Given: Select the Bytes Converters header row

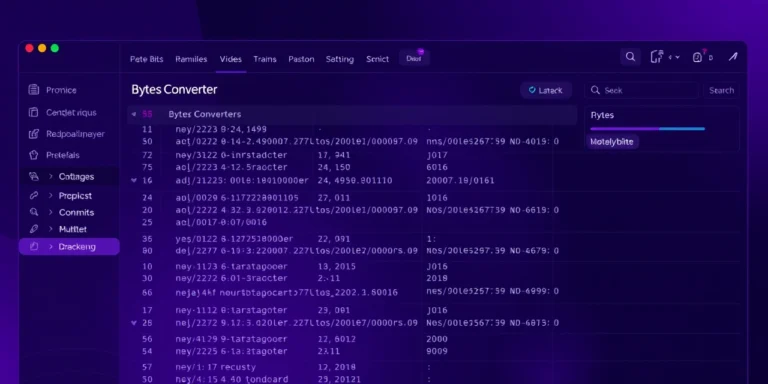Looking at the screenshot, I should point(352,114).
